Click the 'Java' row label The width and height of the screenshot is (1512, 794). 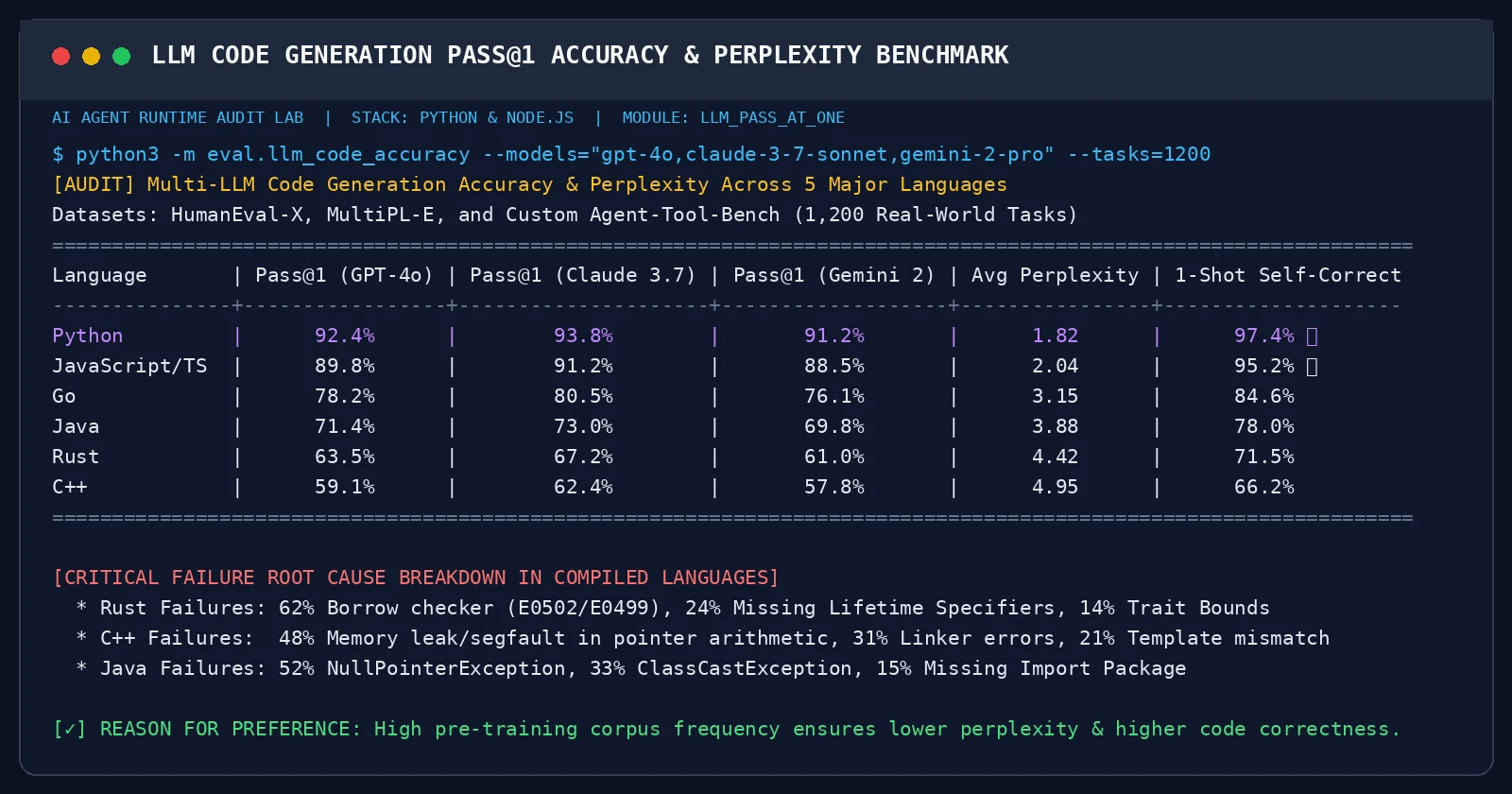(76, 426)
